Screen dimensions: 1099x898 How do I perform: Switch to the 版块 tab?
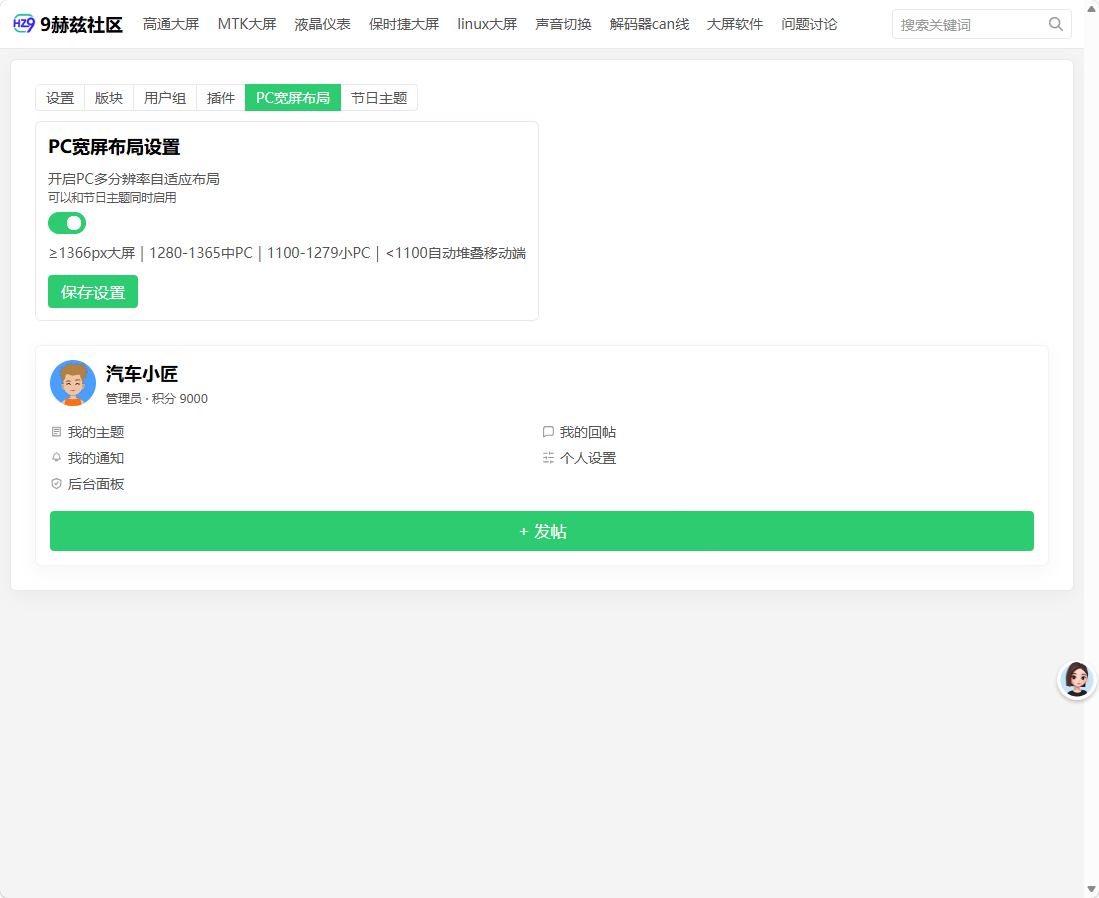click(109, 97)
